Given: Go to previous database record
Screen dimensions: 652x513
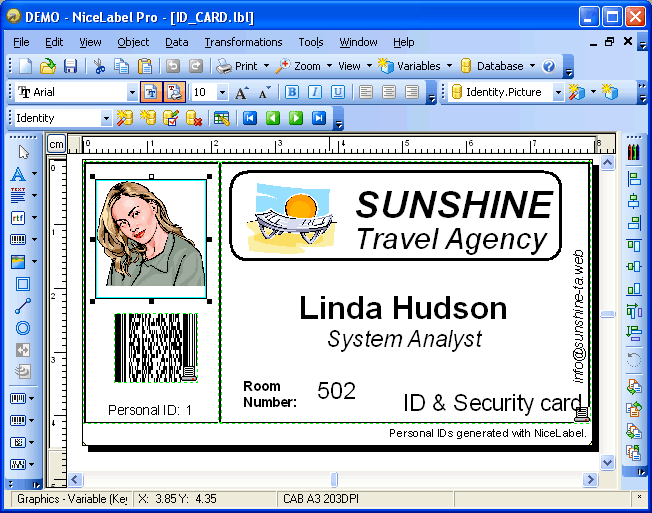Looking at the screenshot, I should point(273,118).
